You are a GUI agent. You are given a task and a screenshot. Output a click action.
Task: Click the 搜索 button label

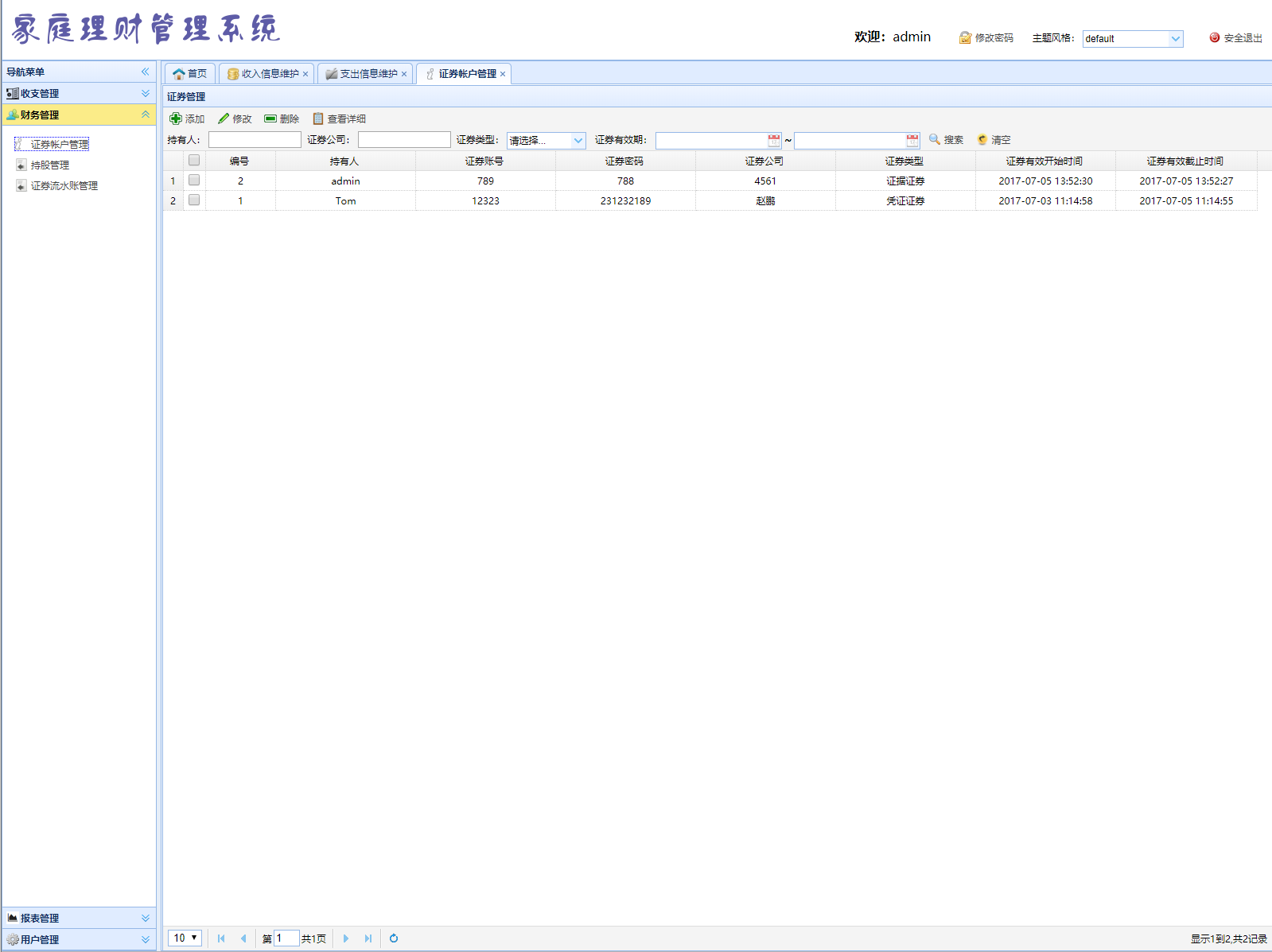(x=954, y=140)
